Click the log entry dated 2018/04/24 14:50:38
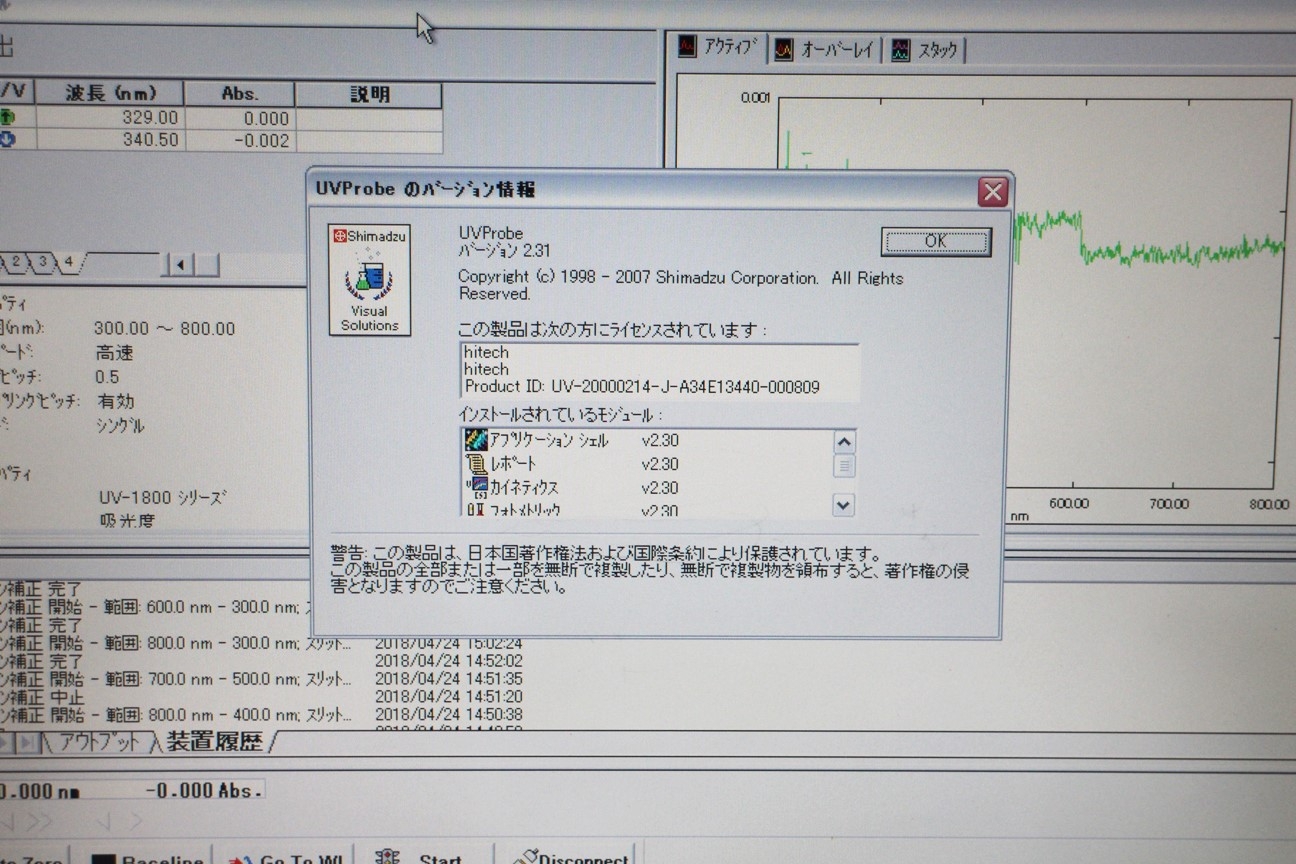1296x864 pixels. (260, 715)
